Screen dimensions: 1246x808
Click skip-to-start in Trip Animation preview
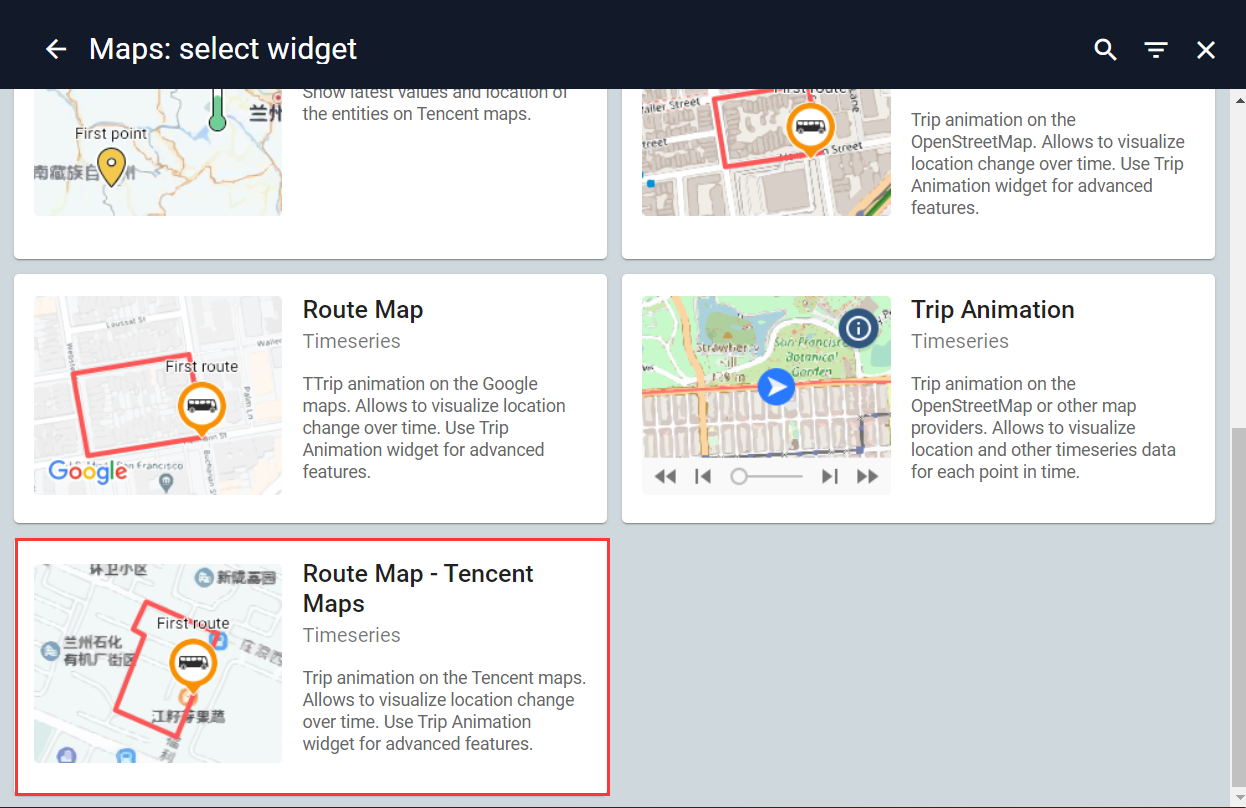703,476
